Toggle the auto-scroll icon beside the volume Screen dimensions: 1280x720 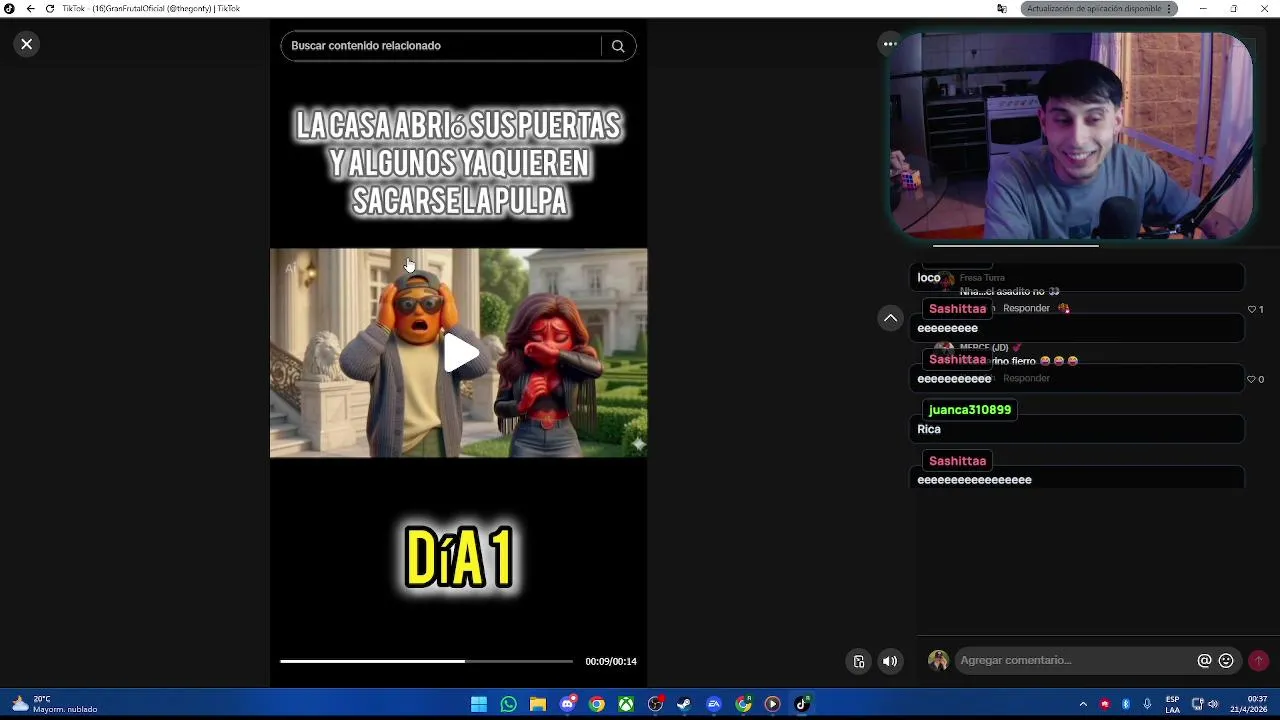click(x=859, y=661)
